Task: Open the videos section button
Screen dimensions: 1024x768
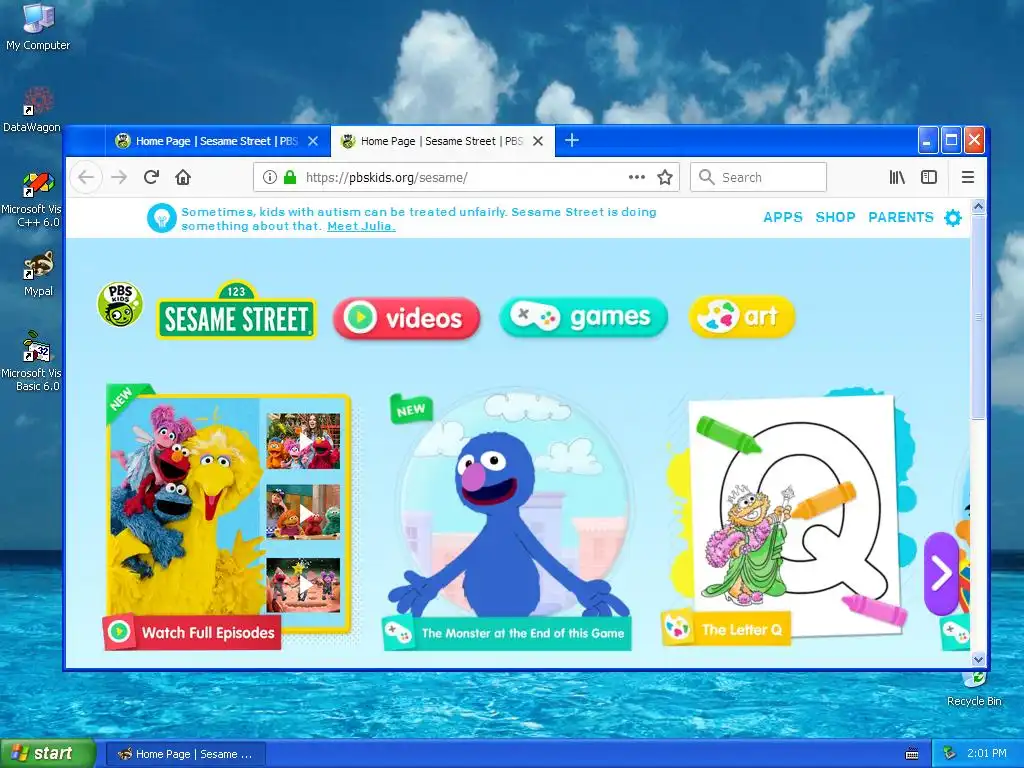Action: pyautogui.click(x=406, y=318)
